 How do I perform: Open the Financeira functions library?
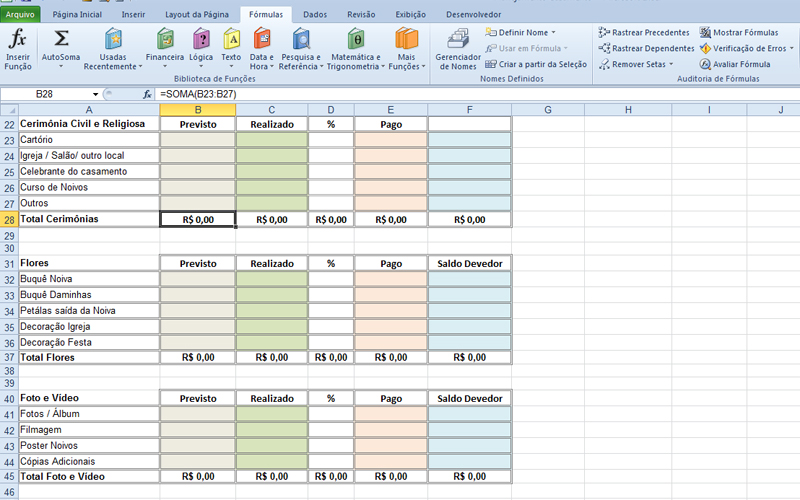(165, 40)
